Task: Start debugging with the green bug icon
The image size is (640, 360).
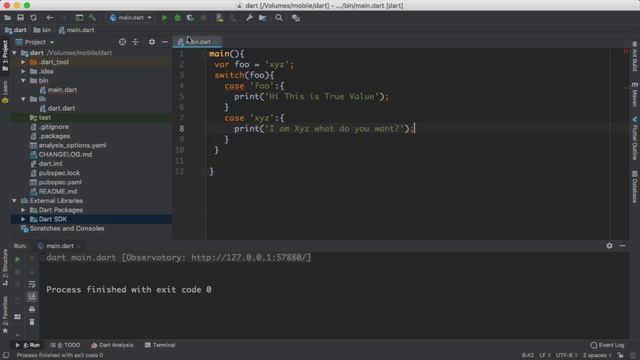Action: click(x=177, y=18)
